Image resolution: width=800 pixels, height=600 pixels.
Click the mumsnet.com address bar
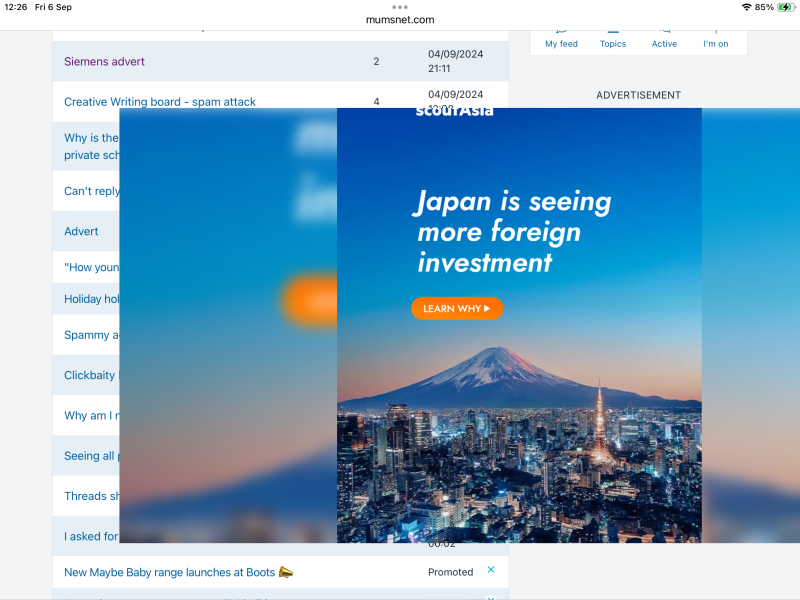pyautogui.click(x=400, y=19)
